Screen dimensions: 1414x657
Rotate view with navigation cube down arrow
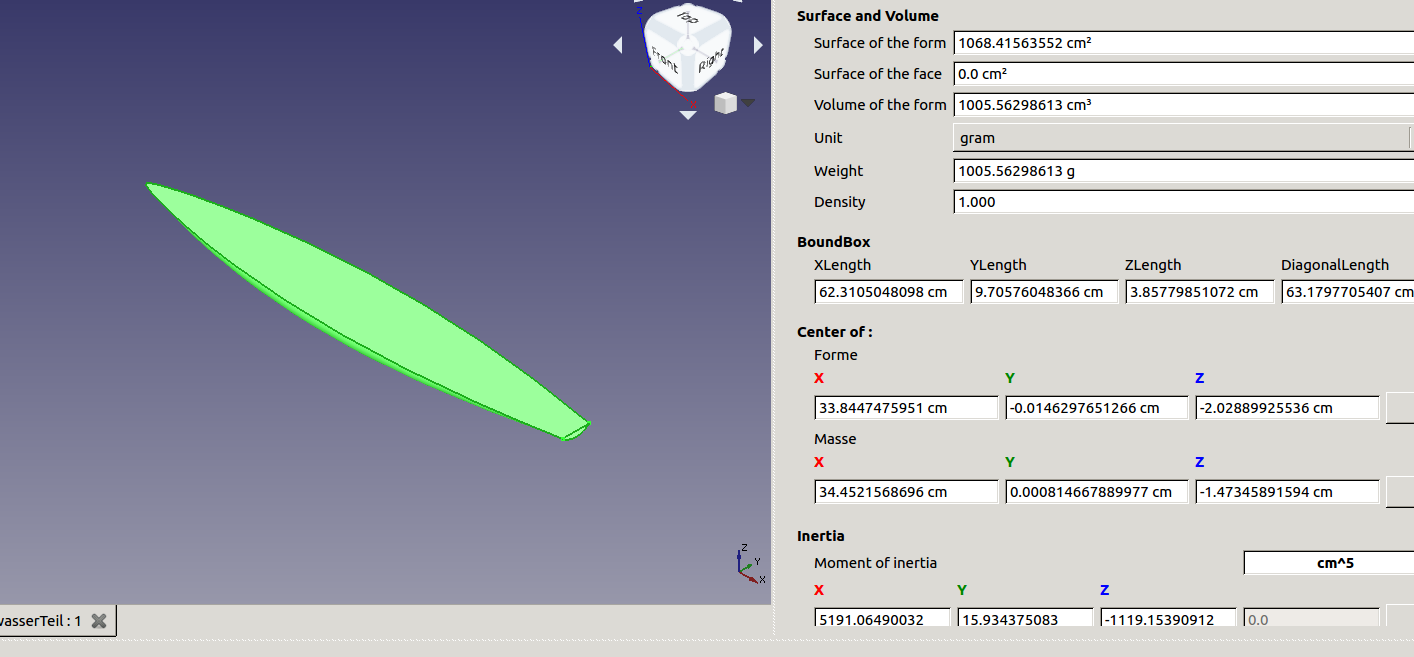[688, 115]
